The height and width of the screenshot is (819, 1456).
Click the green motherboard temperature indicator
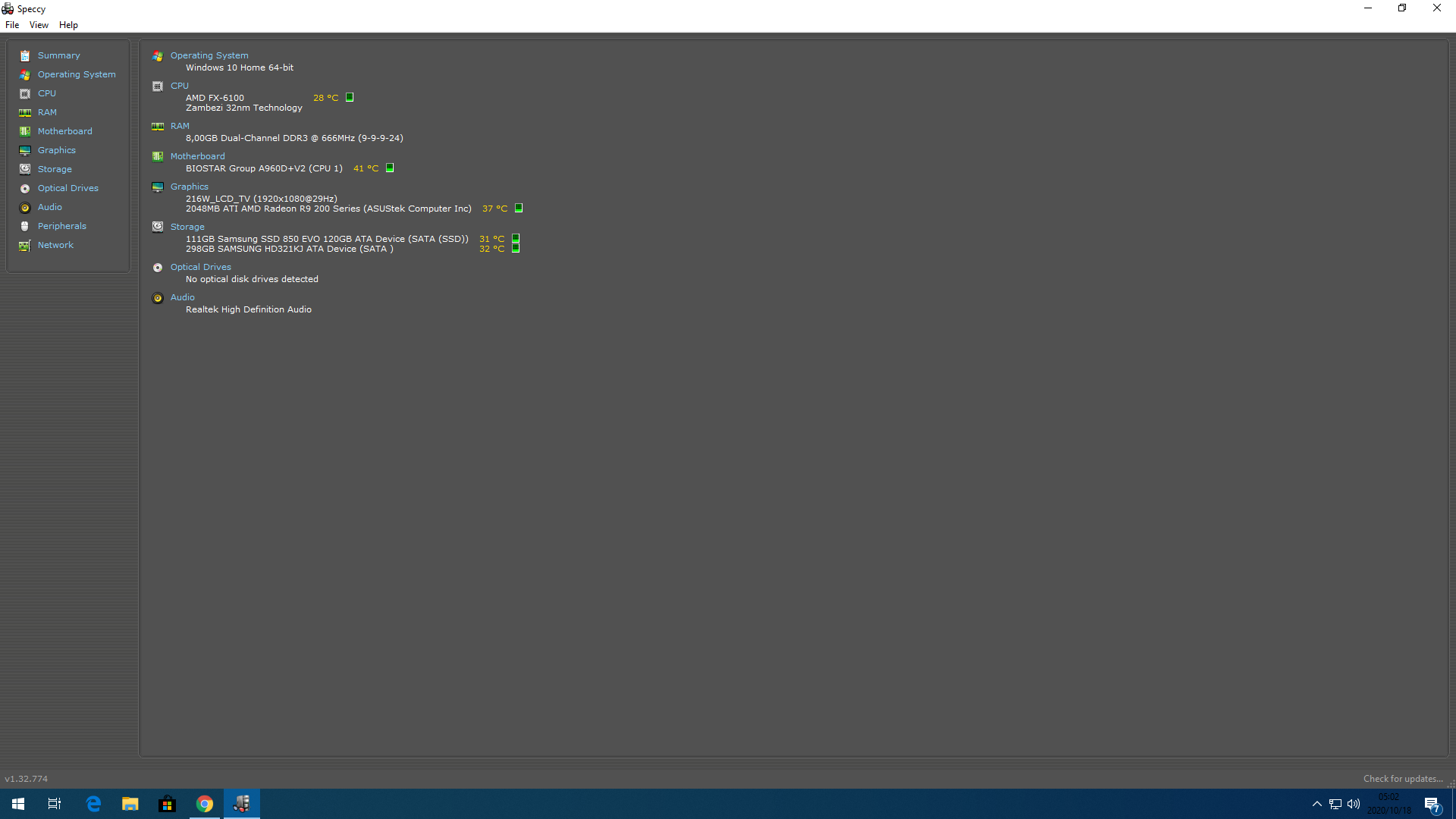390,168
